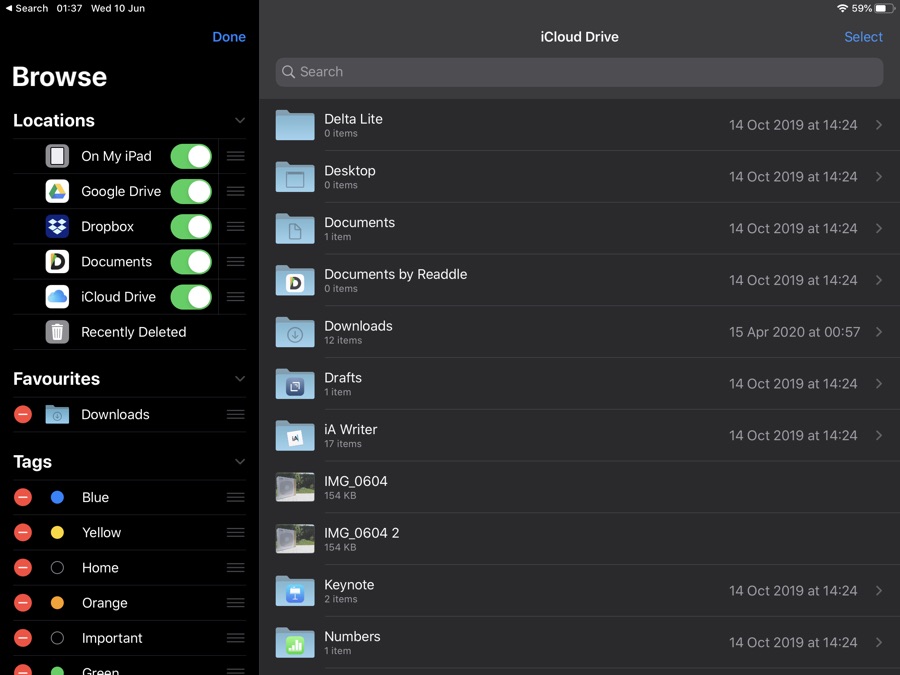Select the Blue tag label

point(95,497)
